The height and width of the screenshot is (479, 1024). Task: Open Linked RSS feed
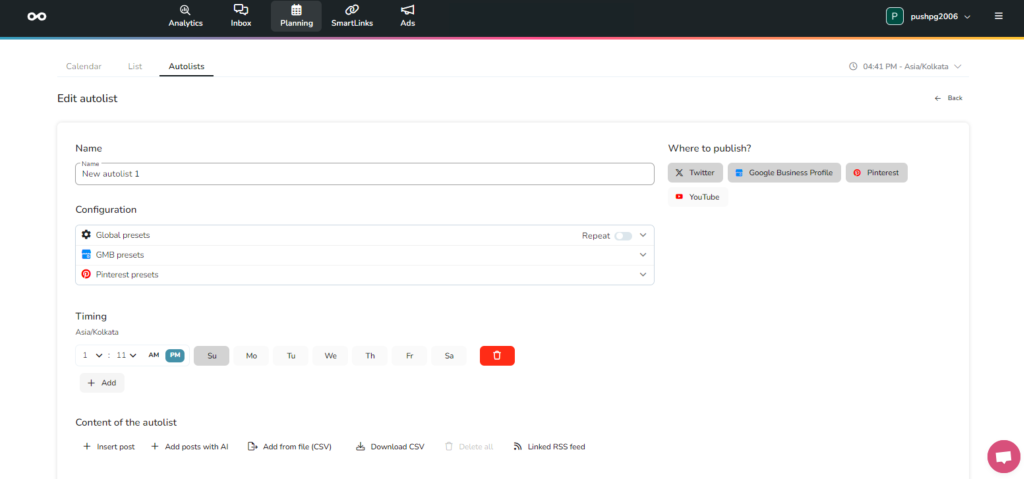549,447
